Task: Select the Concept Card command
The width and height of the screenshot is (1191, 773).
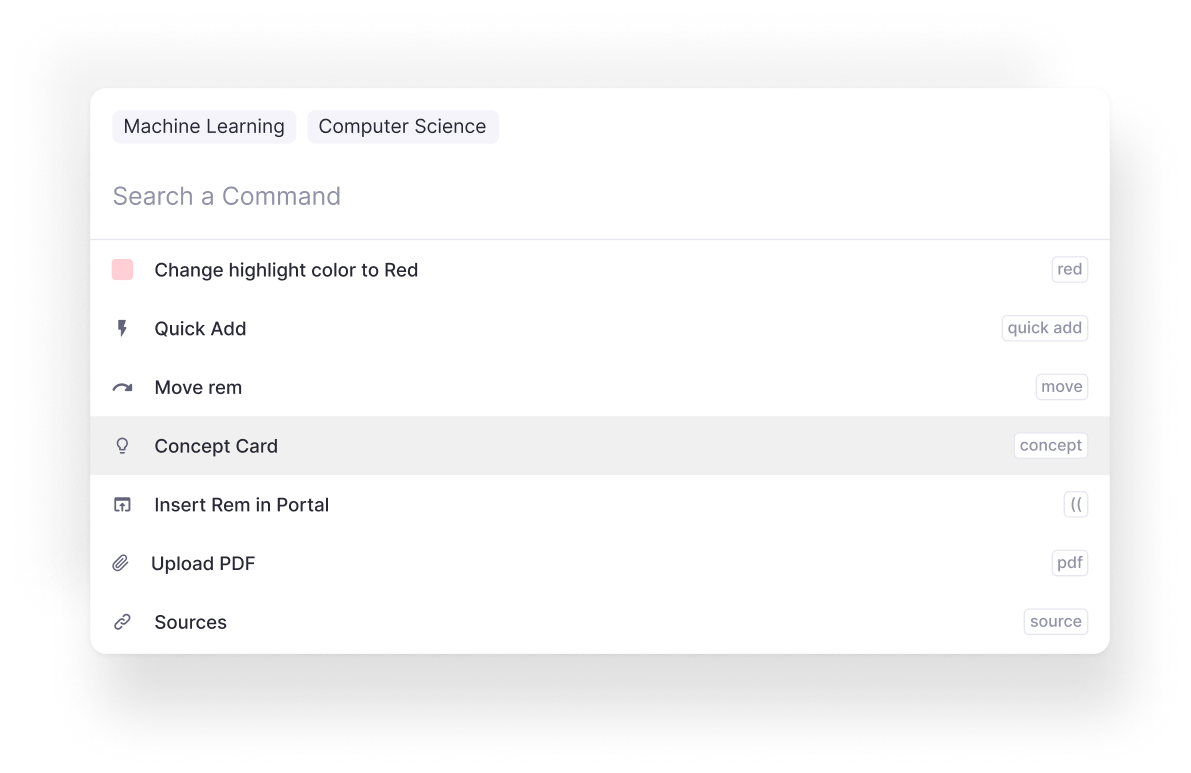Action: pyautogui.click(x=216, y=446)
